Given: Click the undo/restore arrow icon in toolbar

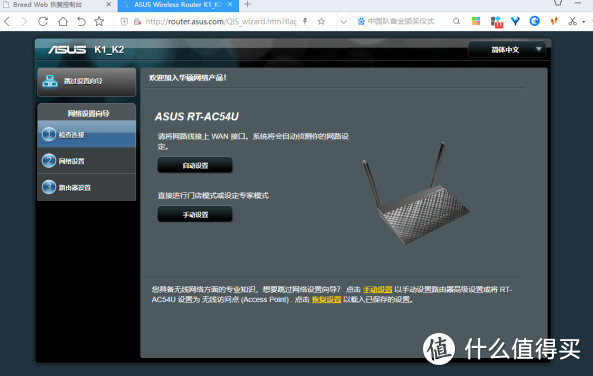Looking at the screenshot, I should [x=81, y=22].
